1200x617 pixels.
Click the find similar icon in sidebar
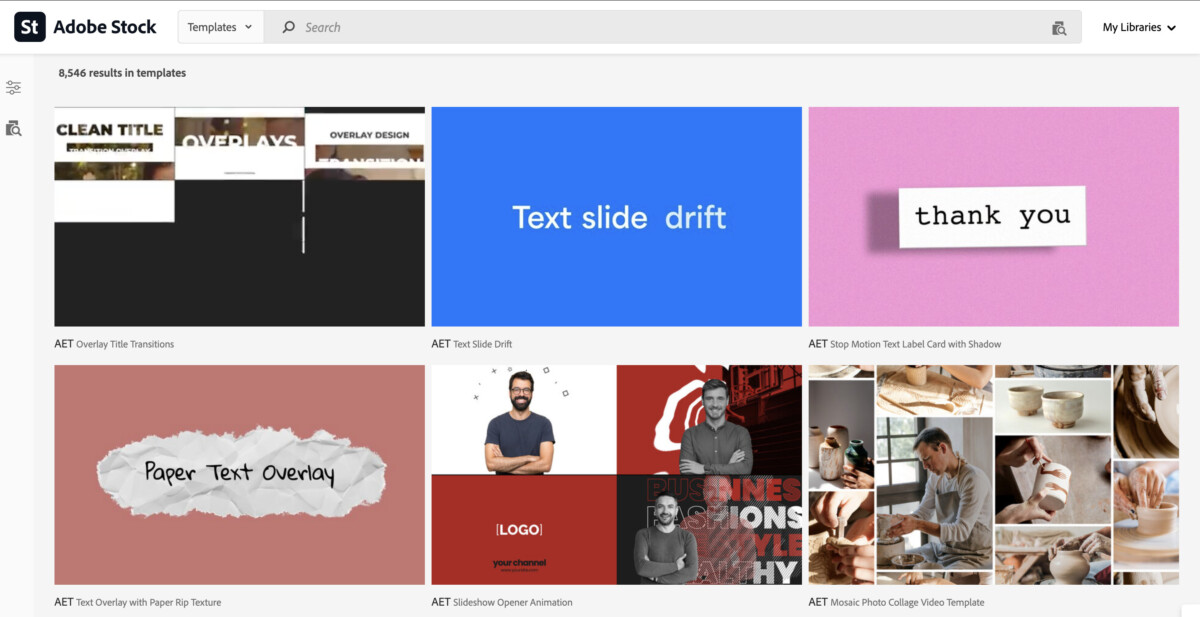[x=13, y=128]
